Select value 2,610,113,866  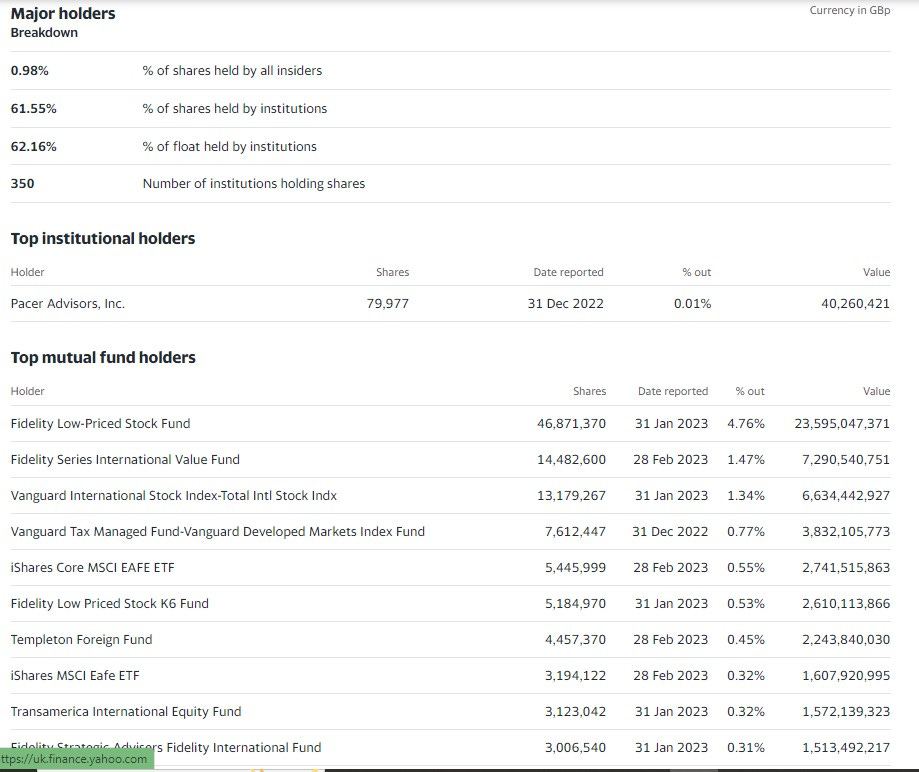tap(846, 604)
